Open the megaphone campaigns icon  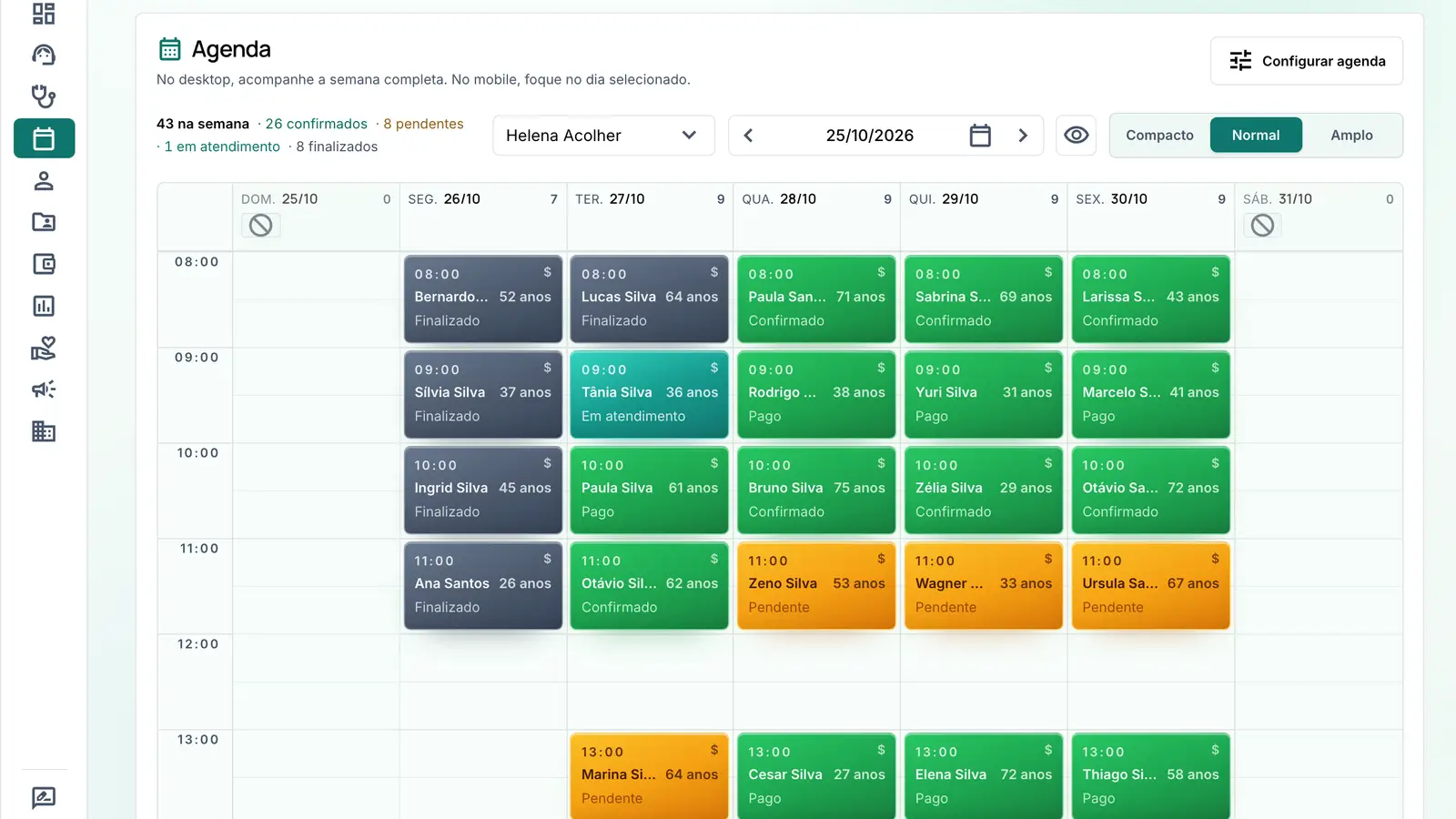tap(44, 389)
